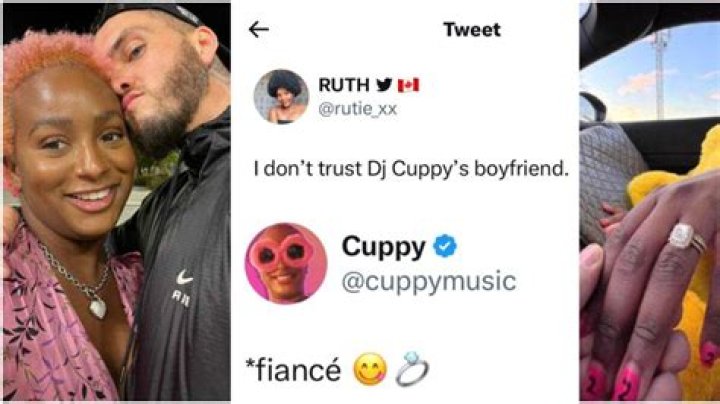Click the heart pendant on the necklace

(97, 307)
